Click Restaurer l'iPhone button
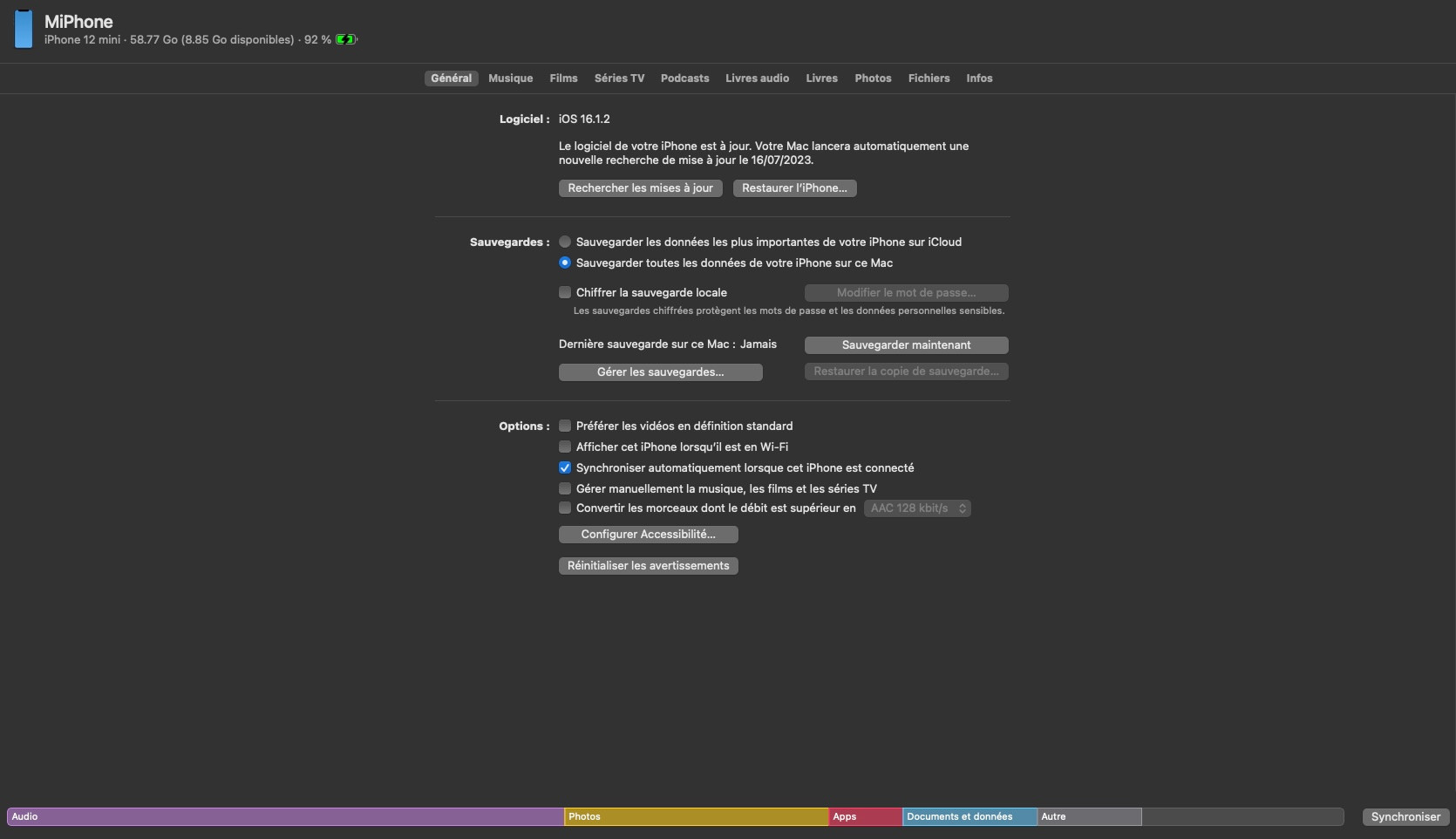This screenshot has height=839, width=1456. [795, 188]
